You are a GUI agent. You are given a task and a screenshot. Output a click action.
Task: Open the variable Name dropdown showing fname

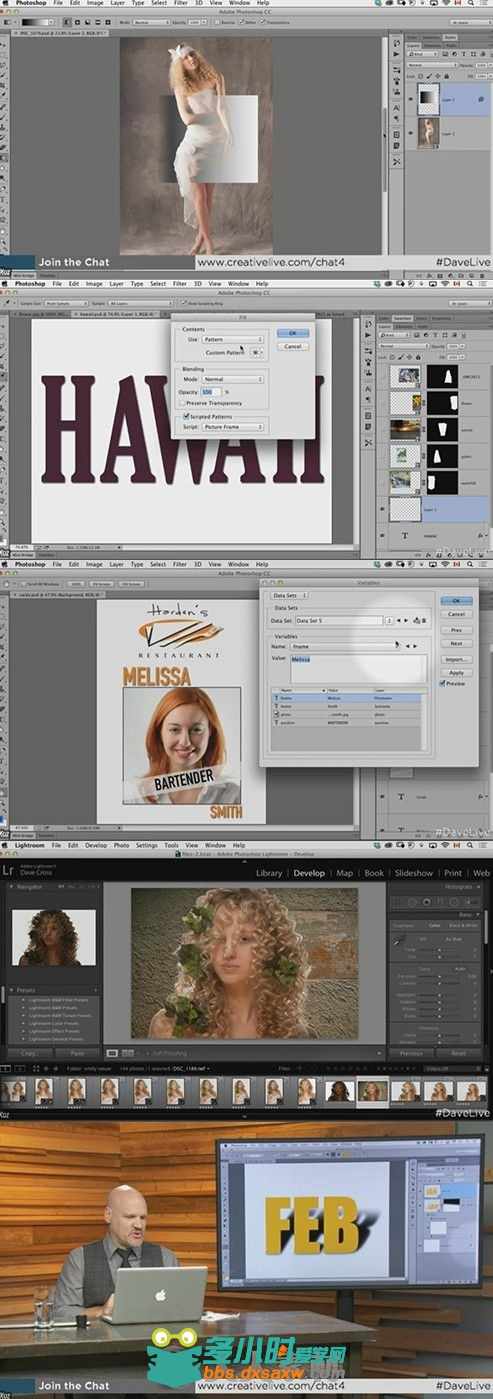(345, 646)
